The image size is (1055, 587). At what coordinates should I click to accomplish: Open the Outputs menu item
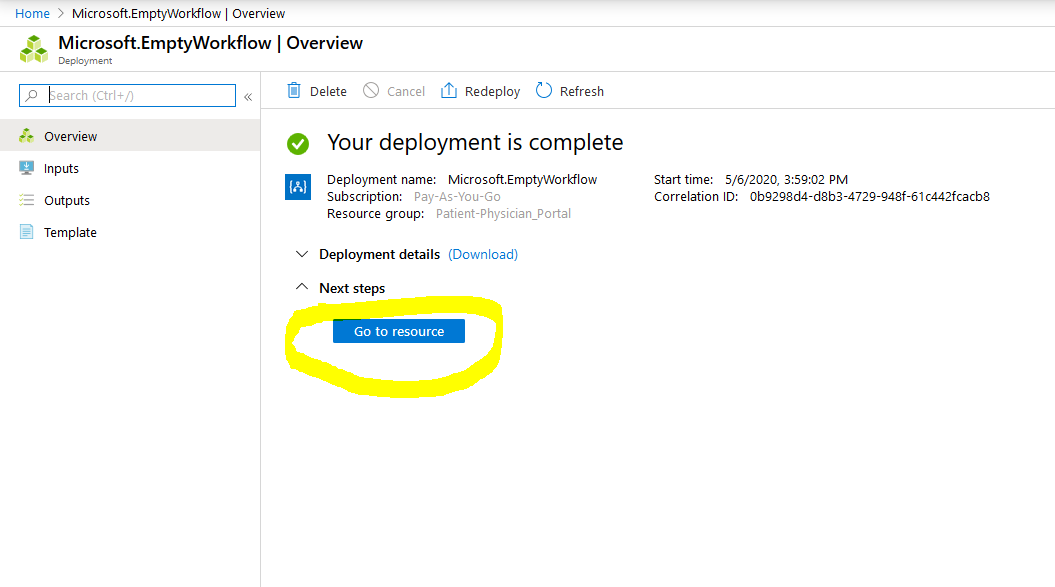point(130,201)
